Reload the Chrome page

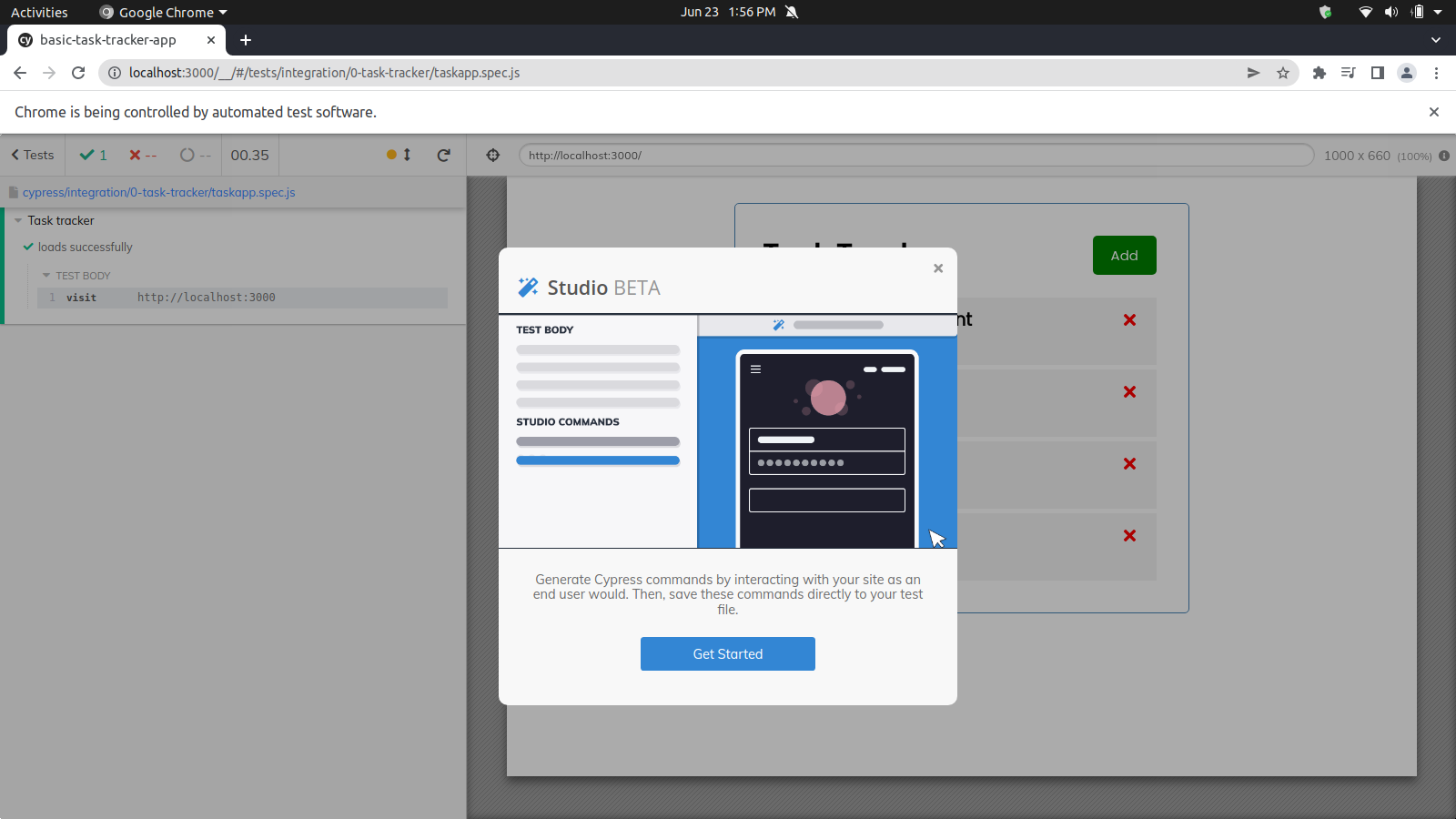78,73
